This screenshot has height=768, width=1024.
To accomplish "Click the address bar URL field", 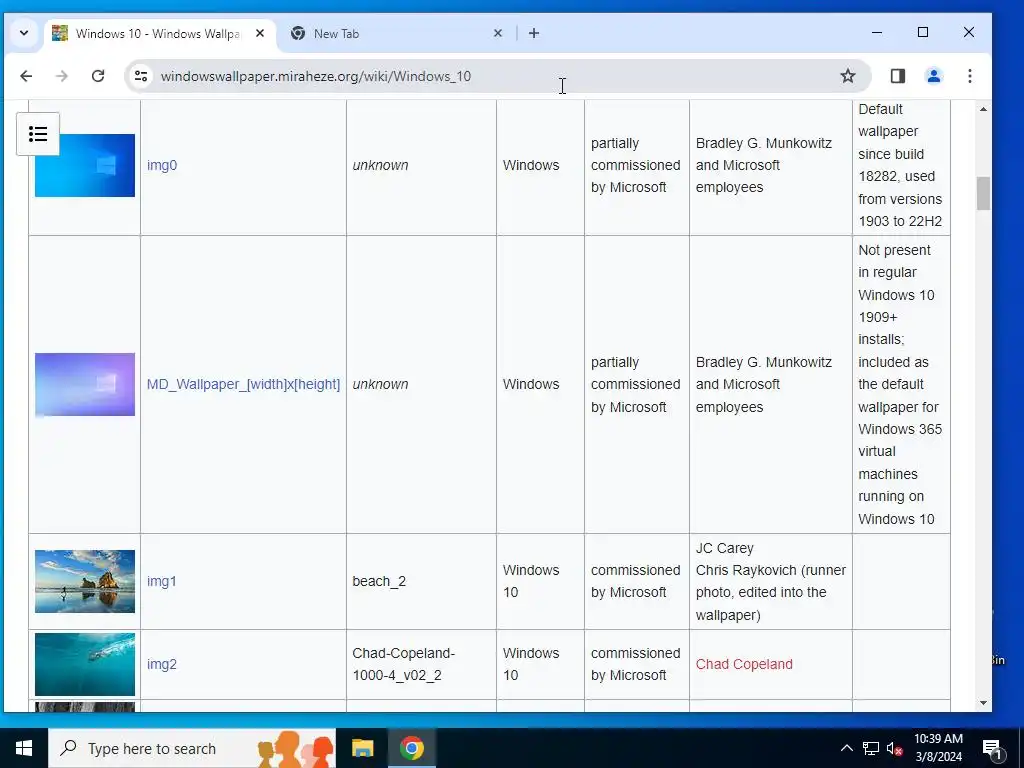I will (496, 76).
